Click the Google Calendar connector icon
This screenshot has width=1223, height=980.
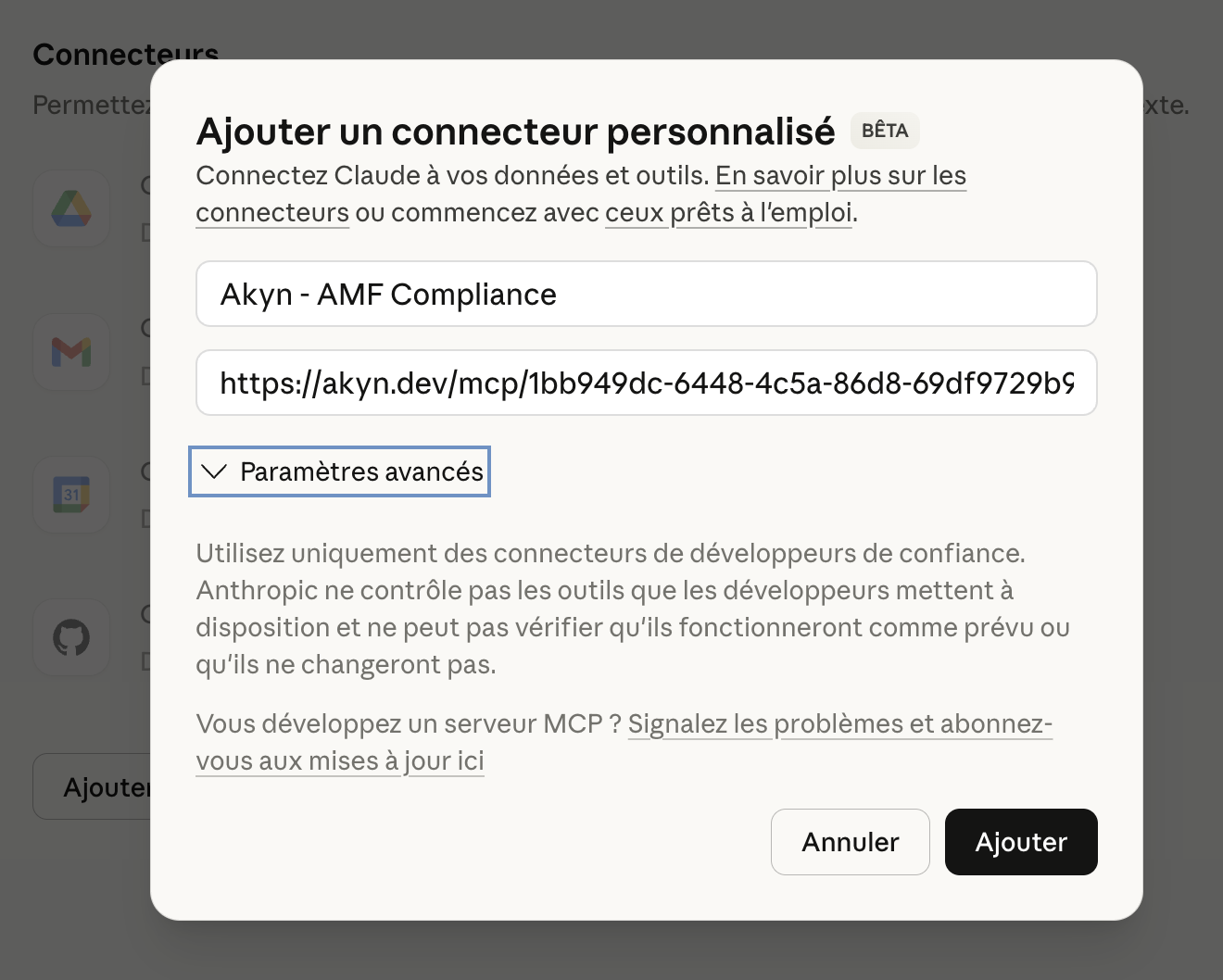pyautogui.click(x=71, y=495)
